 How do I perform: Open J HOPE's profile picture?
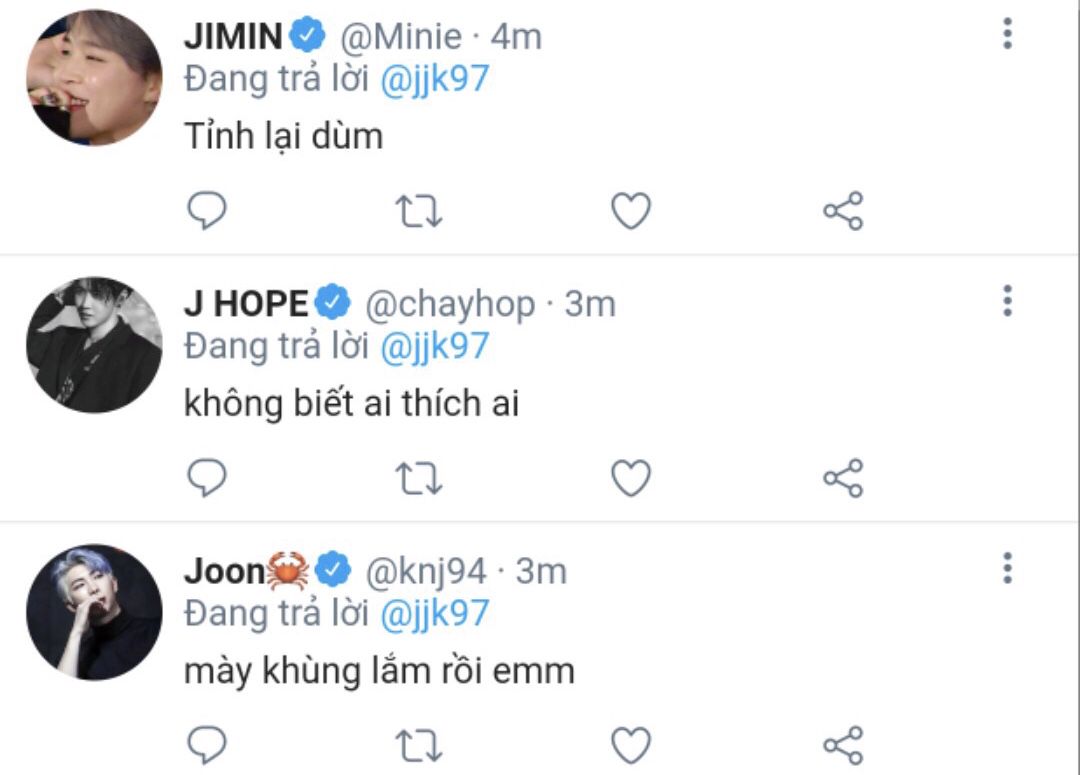tap(94, 345)
